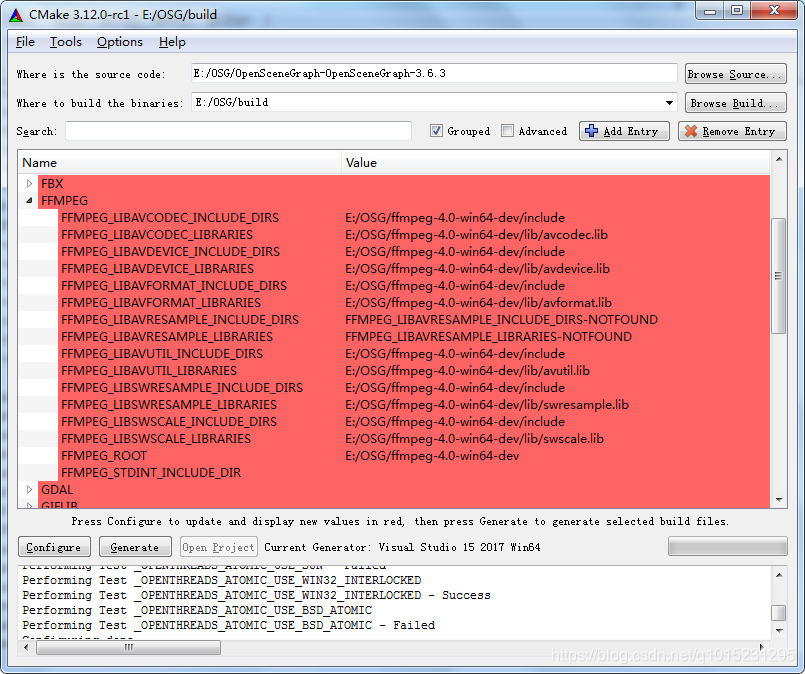Screen dimensions: 805x674
Task: Click FFMPEG_LIBAVRESAMPLE_INCLUDE_DIRS-NOTFOUND value
Action: 502,319
